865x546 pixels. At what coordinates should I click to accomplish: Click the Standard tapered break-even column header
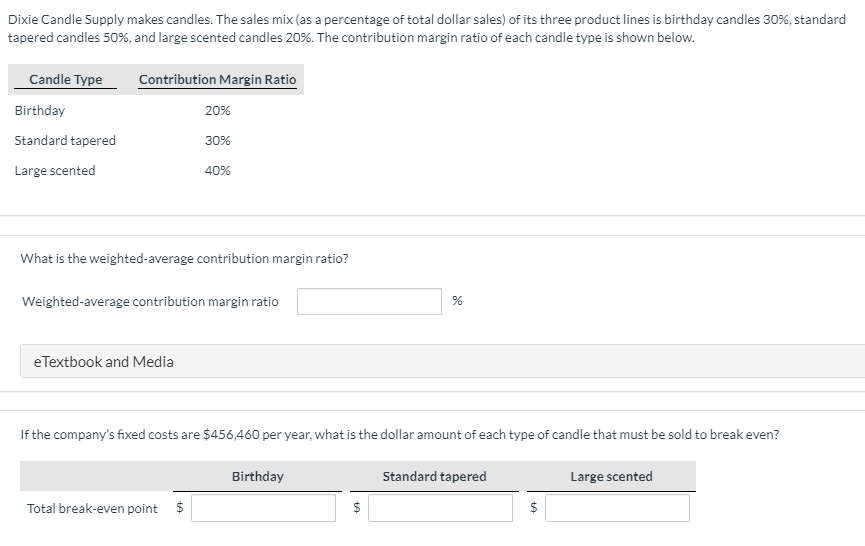point(434,477)
